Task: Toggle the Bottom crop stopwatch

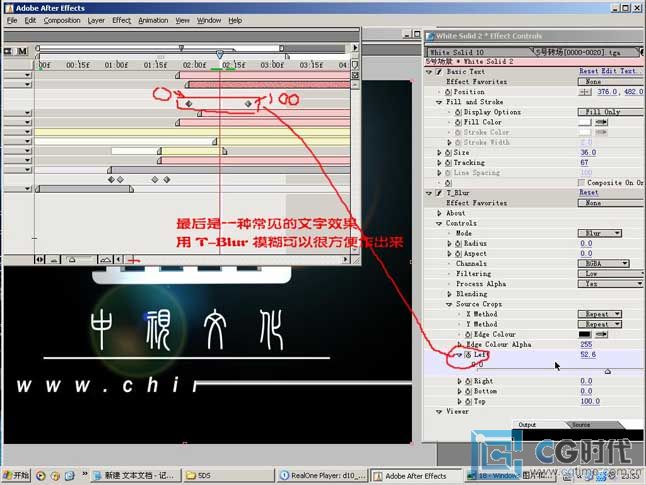Action: coord(468,391)
